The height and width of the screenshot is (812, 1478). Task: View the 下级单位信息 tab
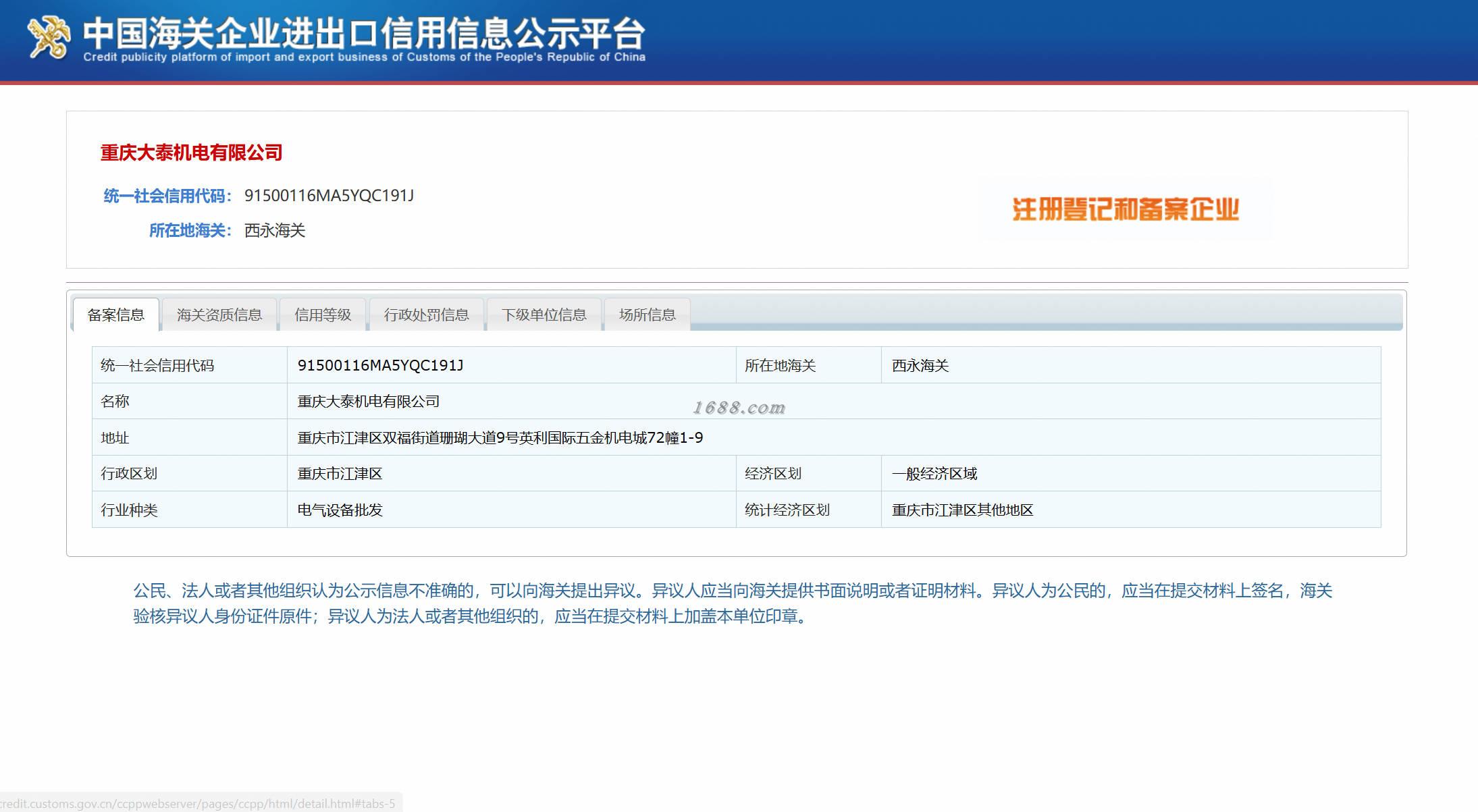(x=544, y=315)
